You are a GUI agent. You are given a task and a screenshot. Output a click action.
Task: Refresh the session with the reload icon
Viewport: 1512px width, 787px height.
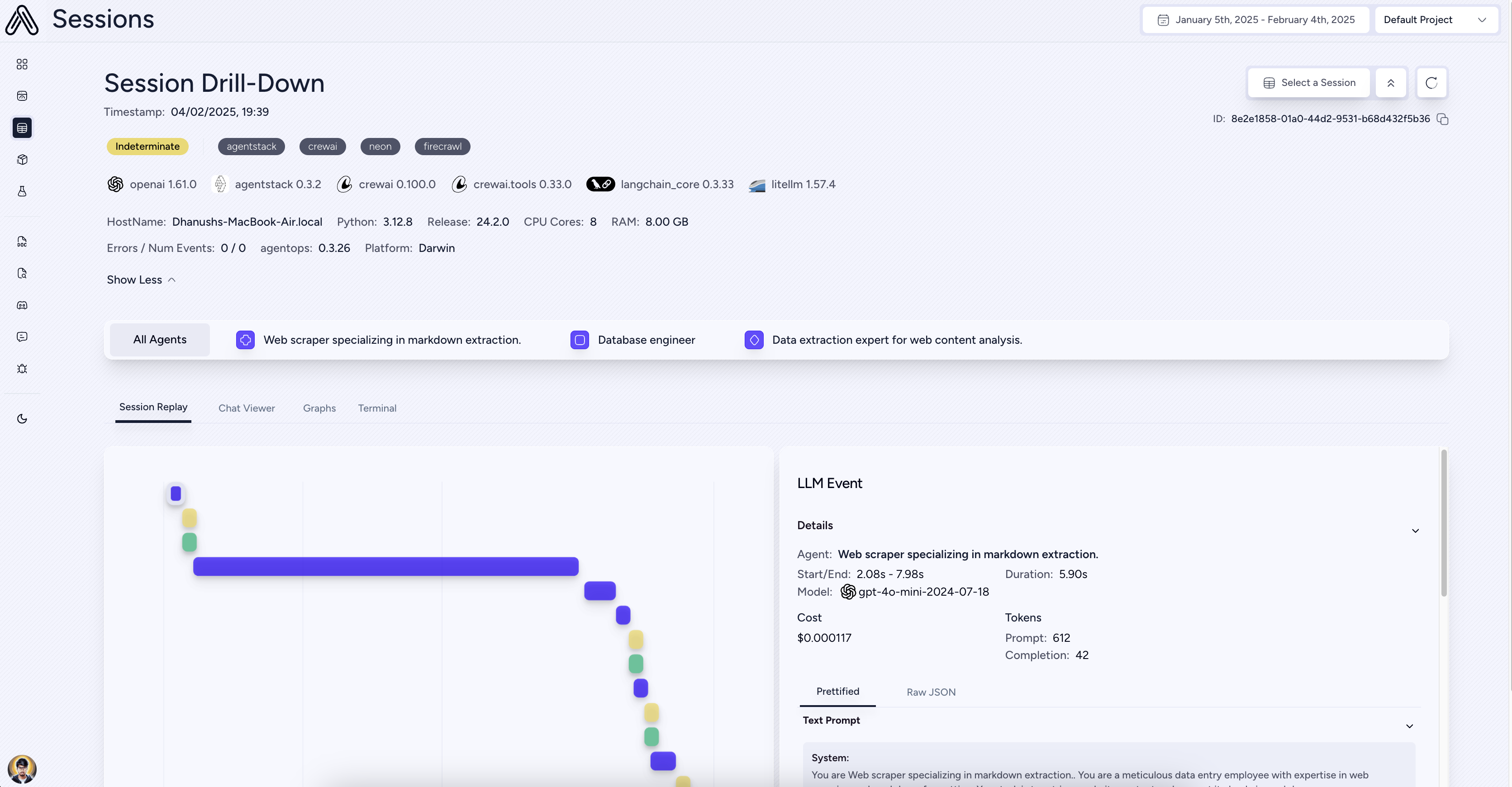[1431, 82]
